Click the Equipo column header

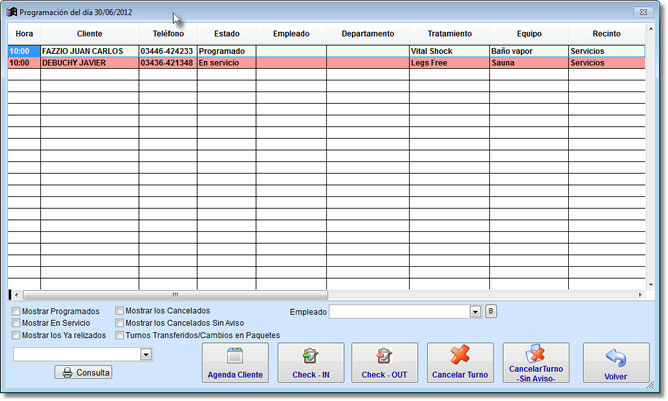529,34
